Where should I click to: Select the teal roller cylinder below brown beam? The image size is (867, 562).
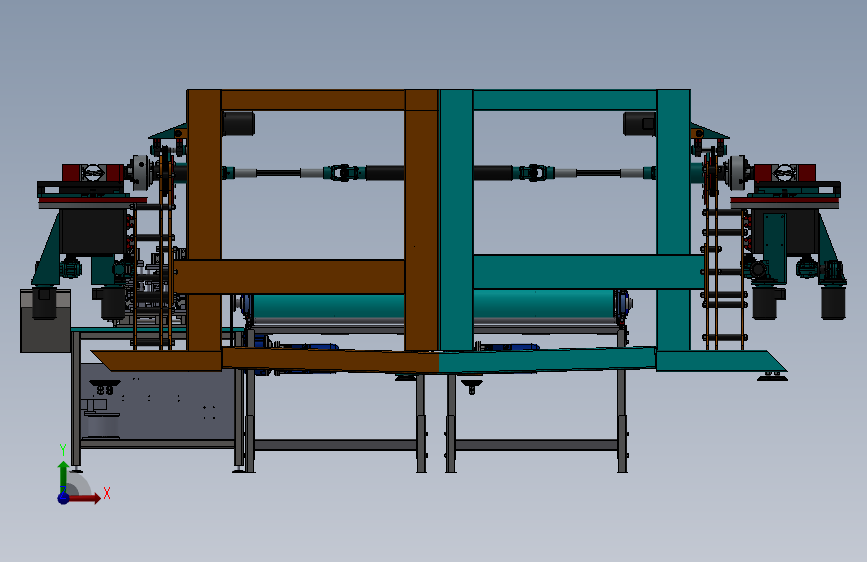click(x=328, y=307)
